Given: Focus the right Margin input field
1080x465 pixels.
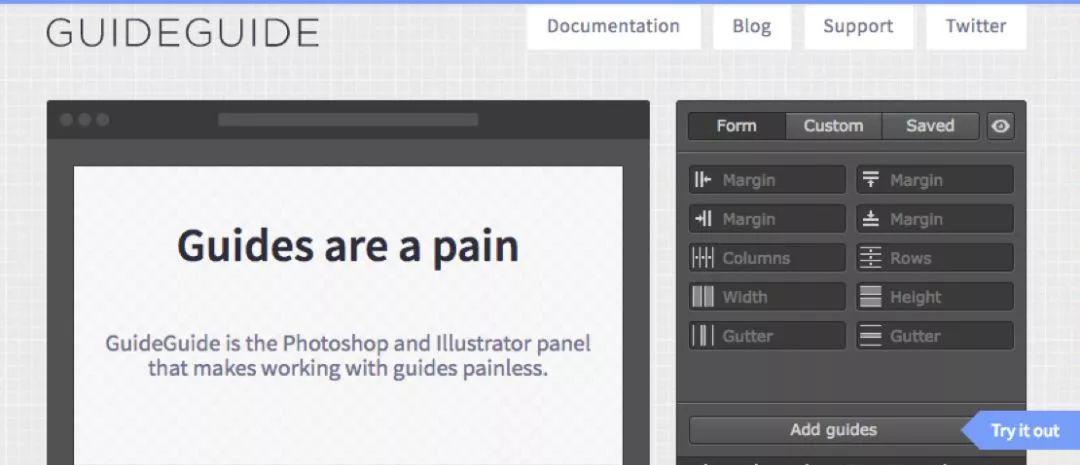Looking at the screenshot, I should coord(767,219).
